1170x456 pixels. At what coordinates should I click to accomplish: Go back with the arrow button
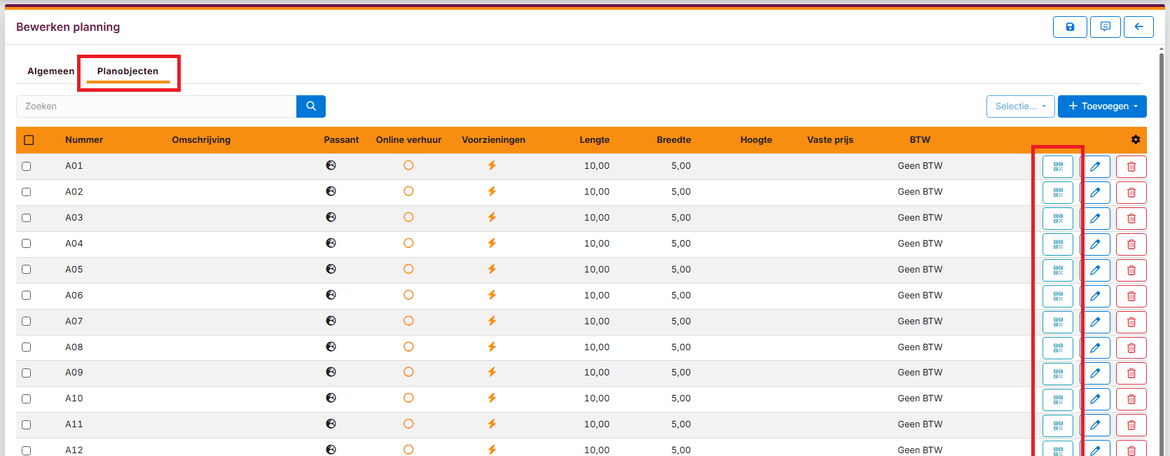point(1139,27)
